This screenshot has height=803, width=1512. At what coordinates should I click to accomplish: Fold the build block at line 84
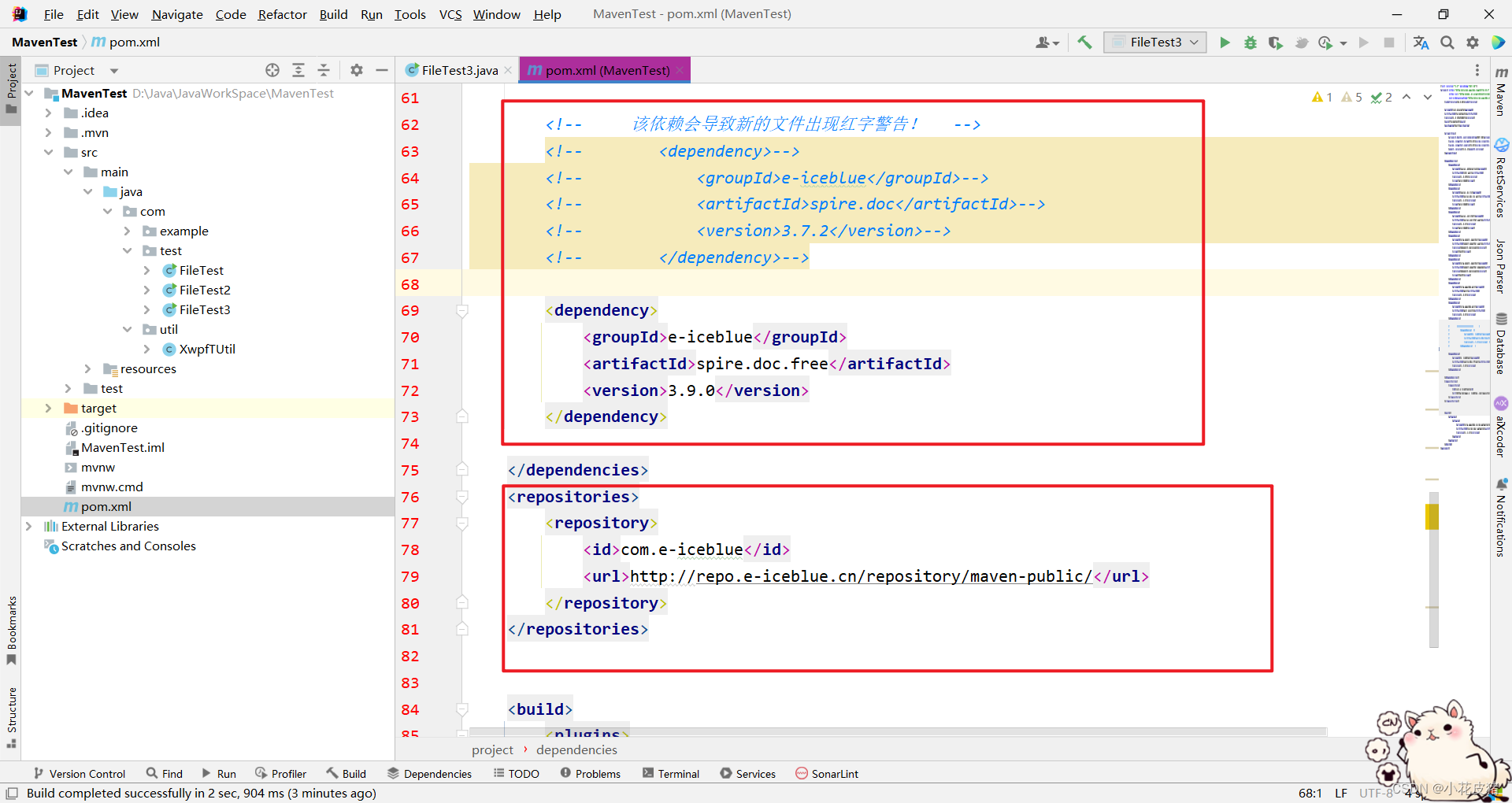(462, 709)
